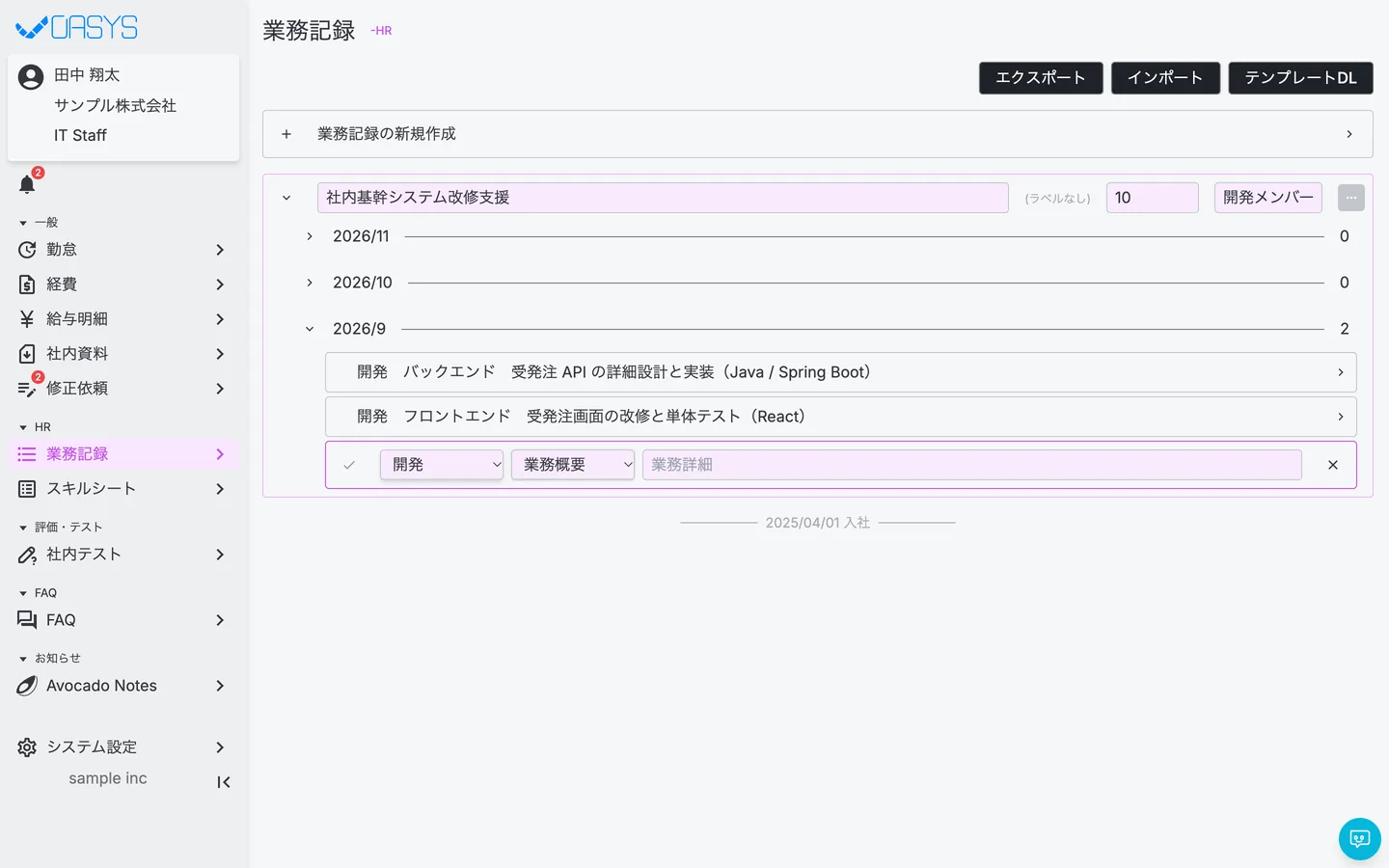Open the システム設定 menu item

point(123,747)
